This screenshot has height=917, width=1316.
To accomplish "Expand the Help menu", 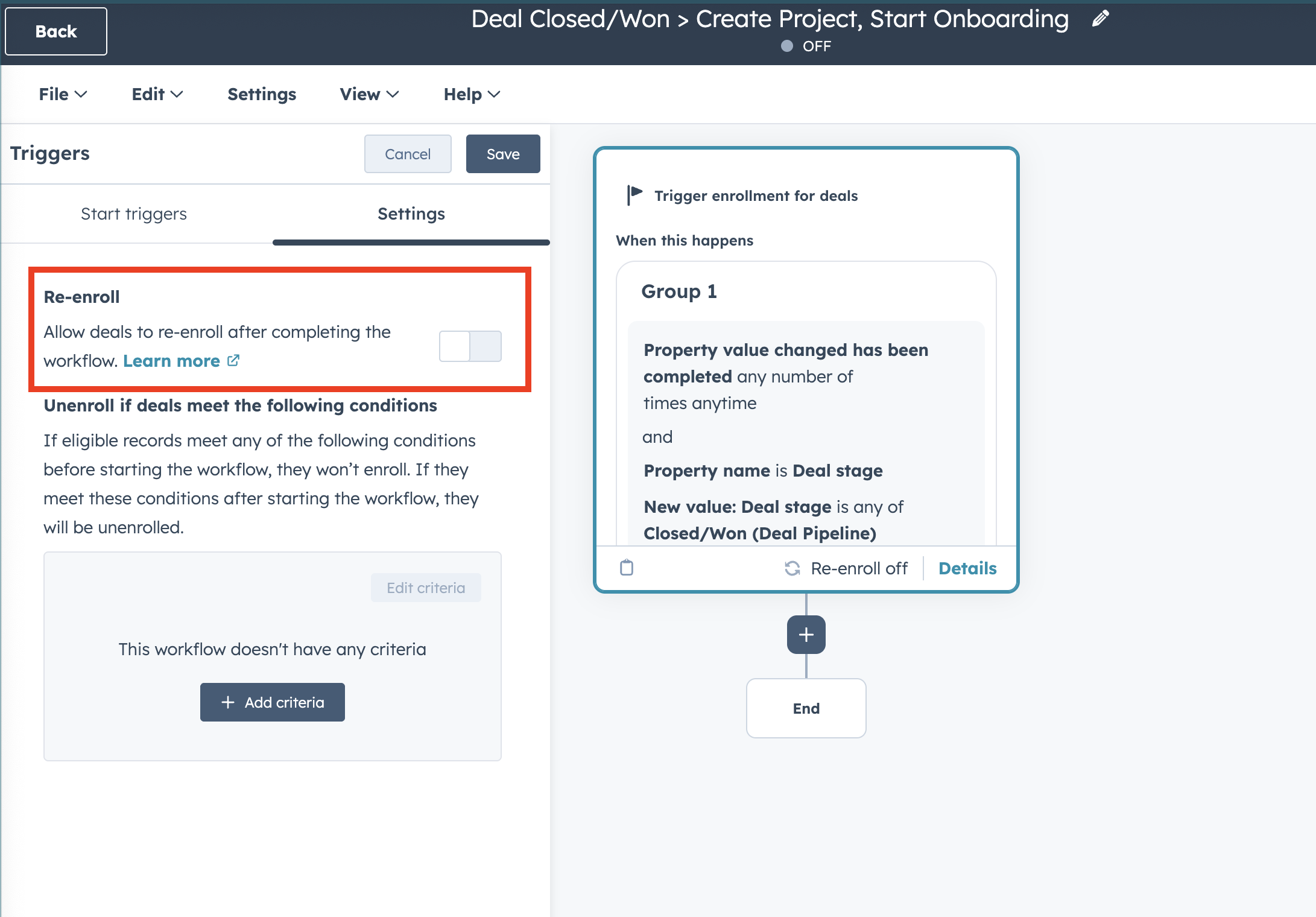I will pos(472,94).
